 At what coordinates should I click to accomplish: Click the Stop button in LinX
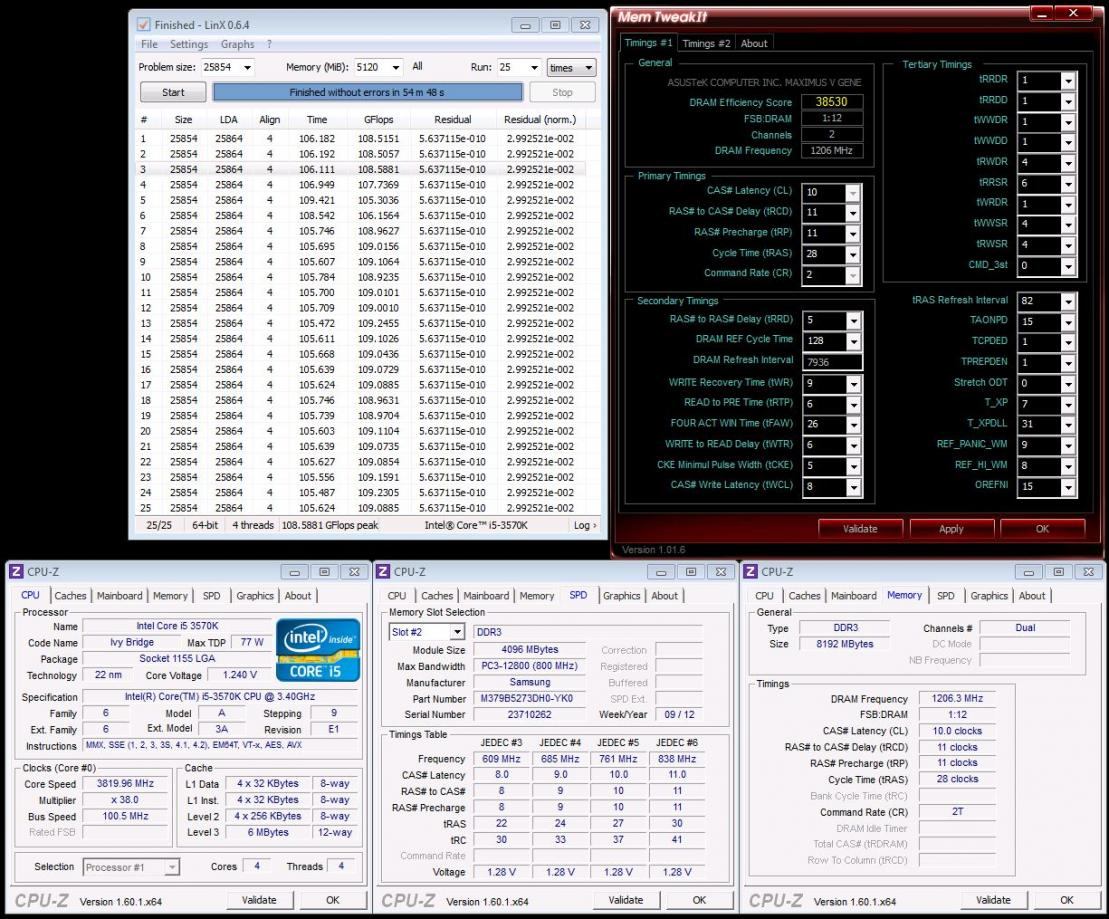pyautogui.click(x=562, y=92)
